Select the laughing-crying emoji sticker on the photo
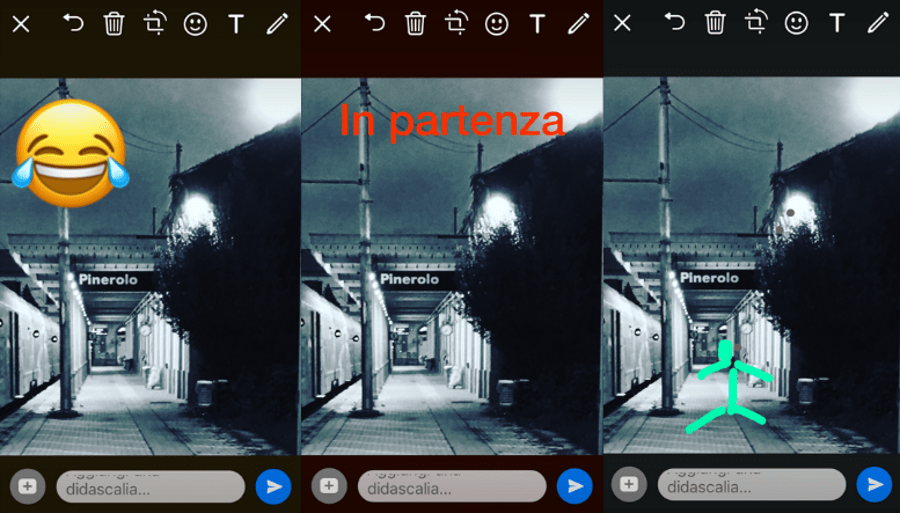The height and width of the screenshot is (513, 900). point(71,146)
